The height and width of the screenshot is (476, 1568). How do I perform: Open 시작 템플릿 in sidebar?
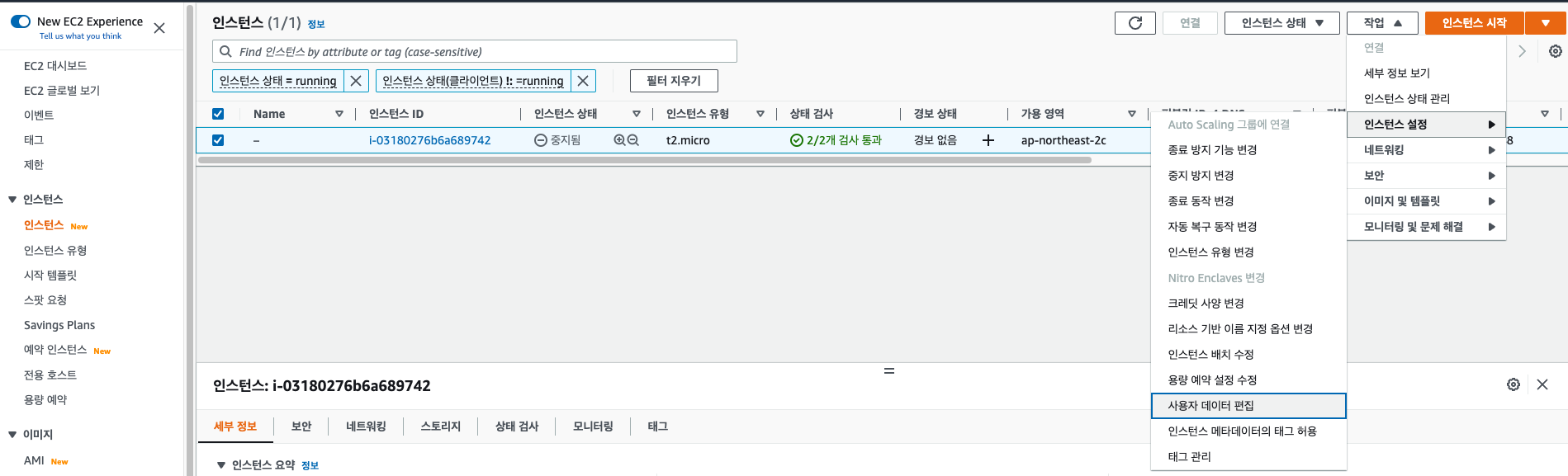[50, 276]
